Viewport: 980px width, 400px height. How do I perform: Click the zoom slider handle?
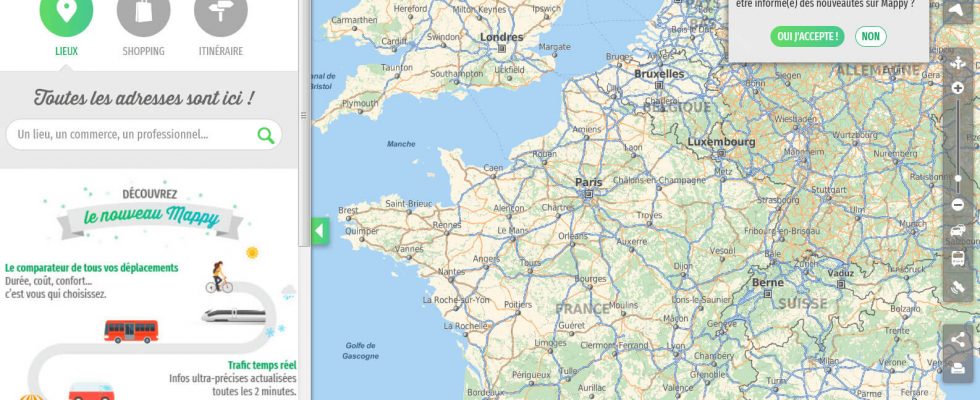(958, 178)
